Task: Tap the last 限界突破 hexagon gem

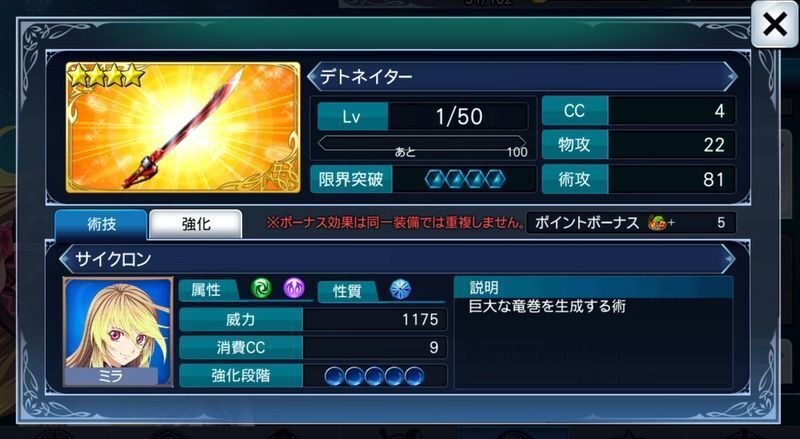Action: [x=495, y=179]
